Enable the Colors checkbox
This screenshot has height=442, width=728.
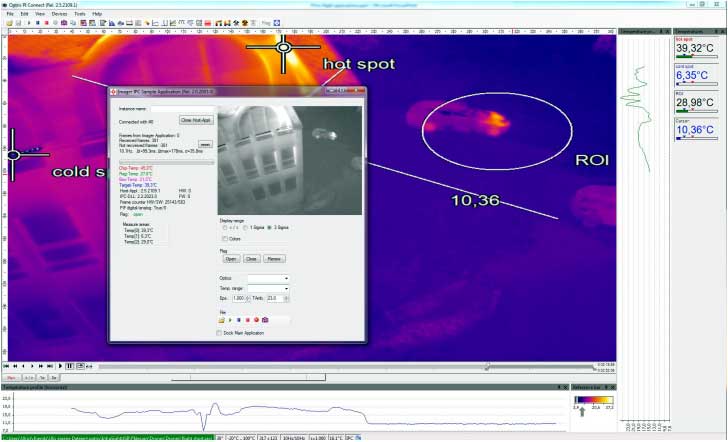[x=224, y=239]
